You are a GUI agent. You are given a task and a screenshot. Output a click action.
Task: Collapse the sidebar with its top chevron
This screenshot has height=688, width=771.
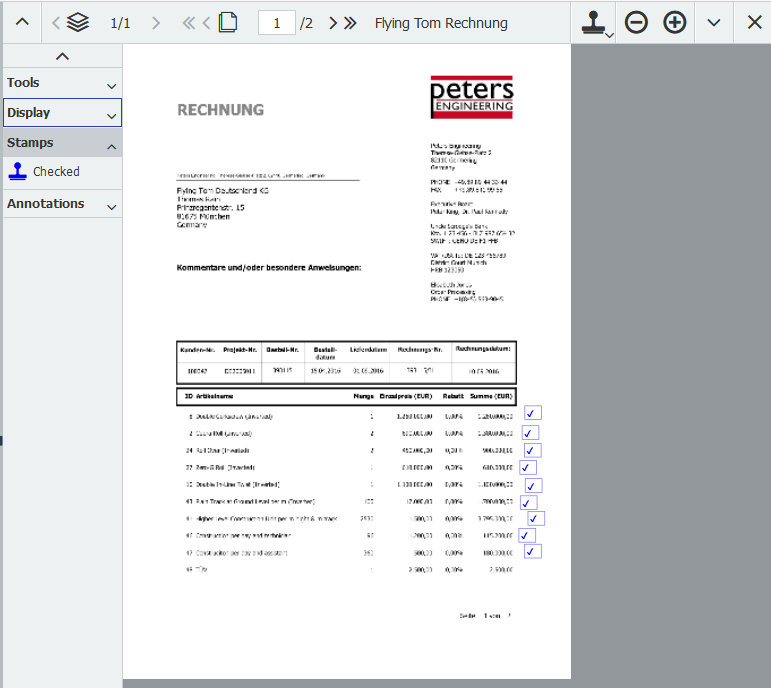[62, 57]
